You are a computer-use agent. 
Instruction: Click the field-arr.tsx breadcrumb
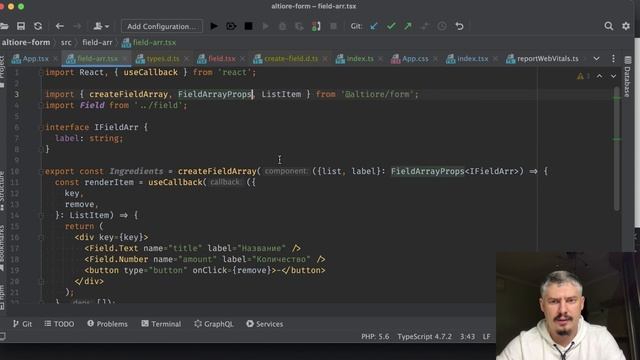point(149,42)
